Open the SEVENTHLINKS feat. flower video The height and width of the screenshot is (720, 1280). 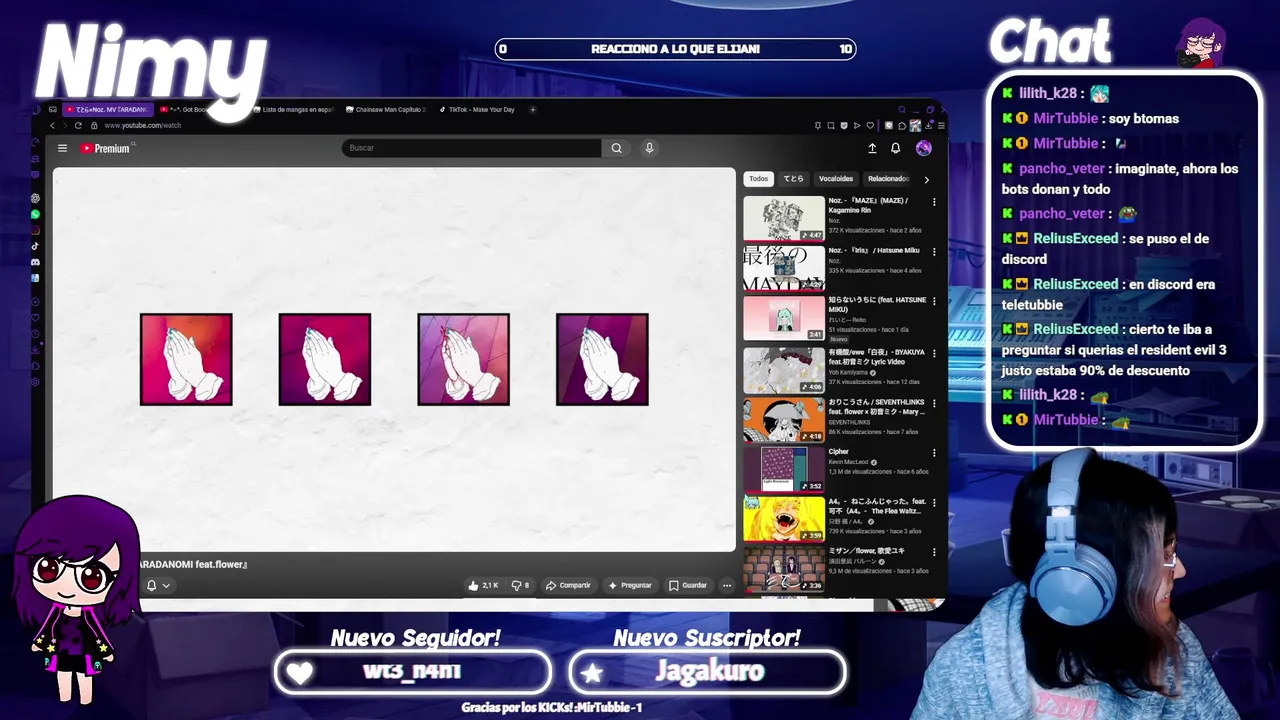[784, 420]
